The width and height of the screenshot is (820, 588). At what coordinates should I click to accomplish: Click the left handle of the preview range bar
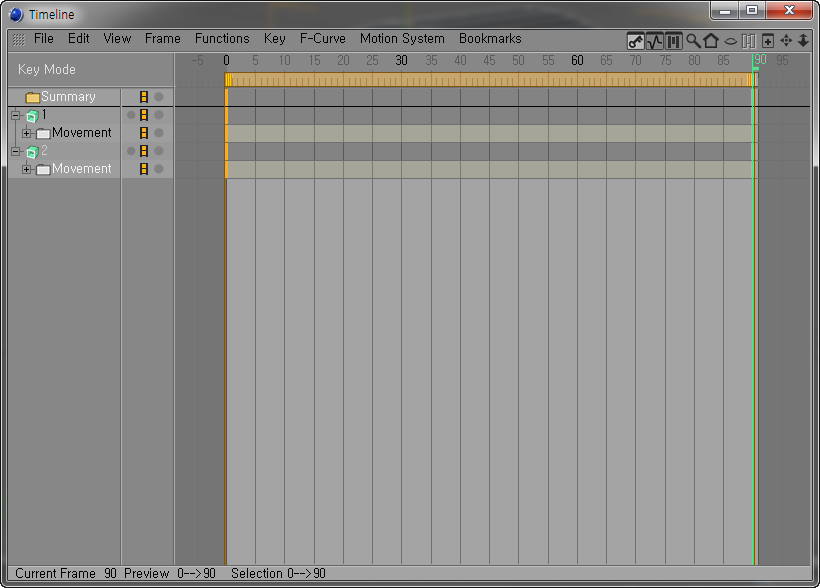coord(228,80)
